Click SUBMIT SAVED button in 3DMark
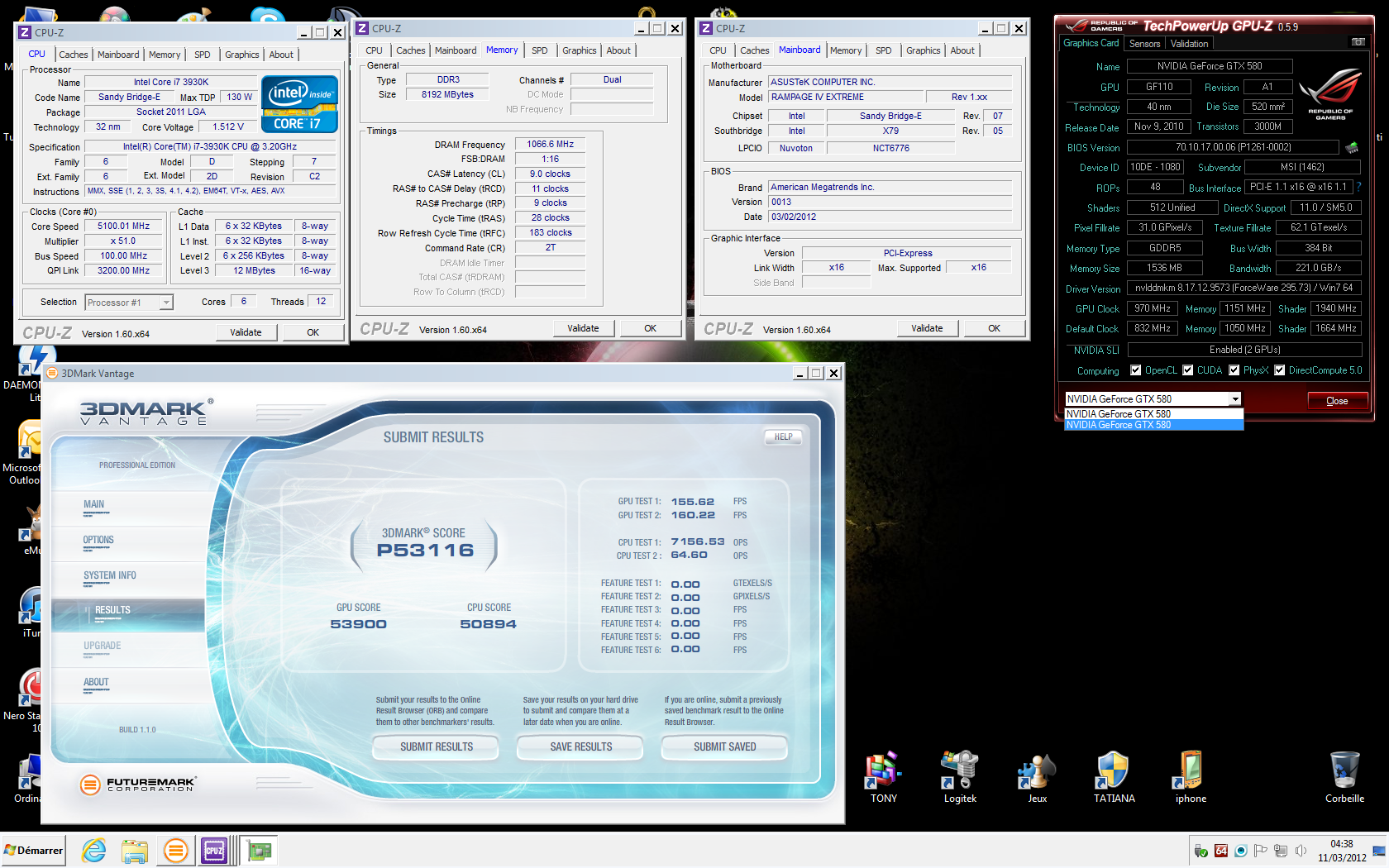The width and height of the screenshot is (1389, 868). tap(725, 747)
